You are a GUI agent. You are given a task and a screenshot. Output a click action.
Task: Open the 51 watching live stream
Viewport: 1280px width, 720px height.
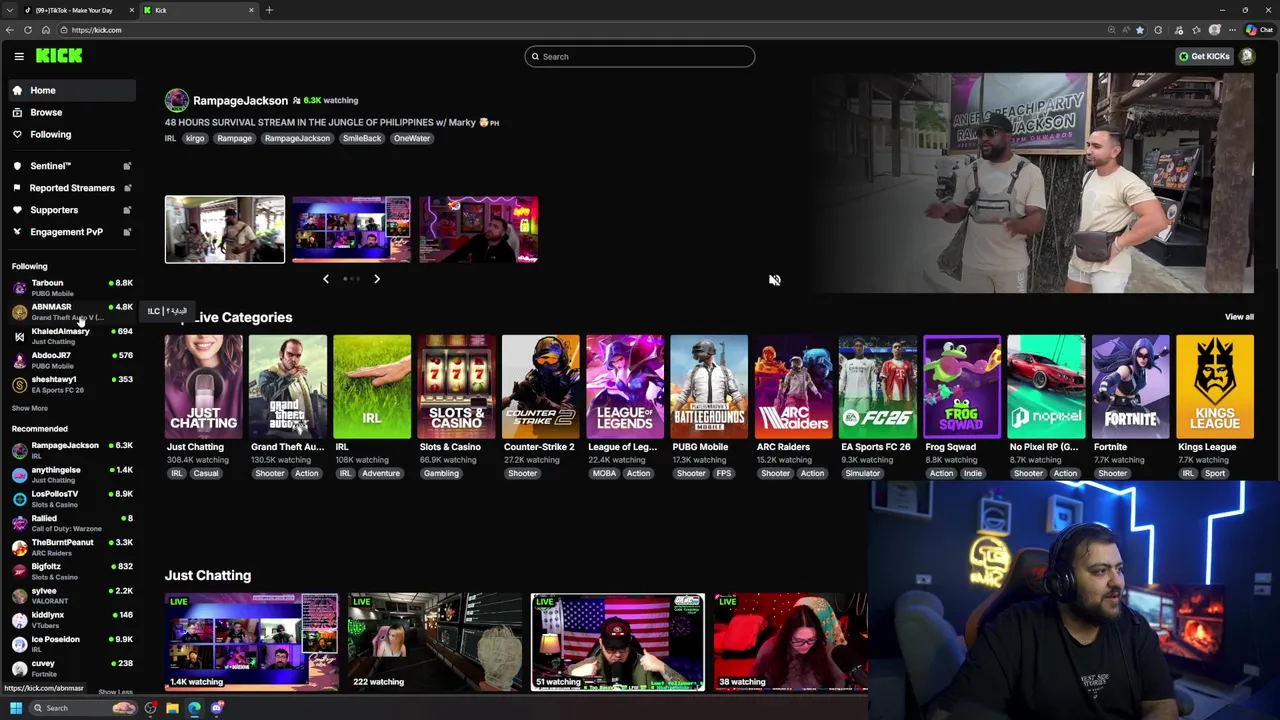point(618,642)
